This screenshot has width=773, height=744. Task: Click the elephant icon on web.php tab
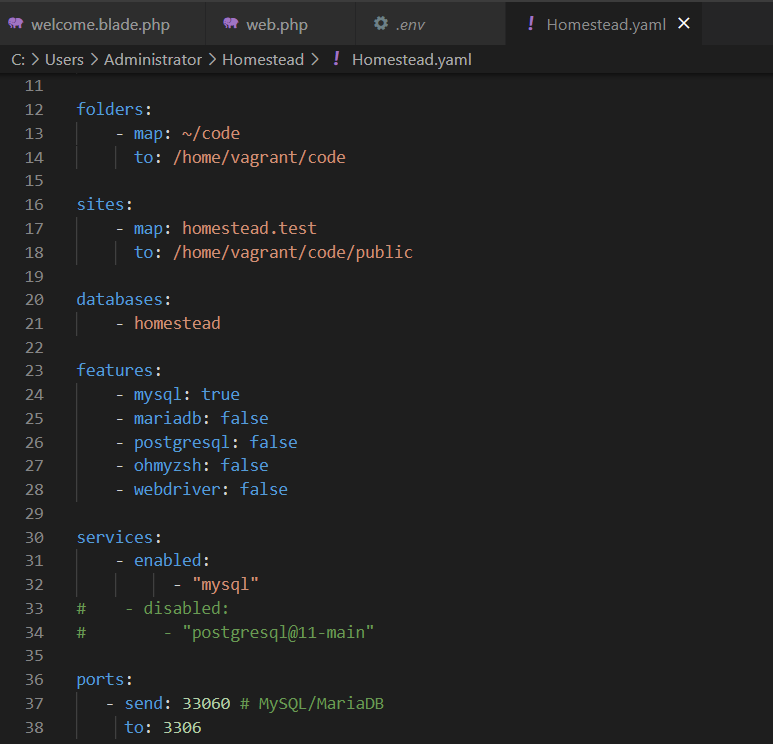tap(231, 23)
